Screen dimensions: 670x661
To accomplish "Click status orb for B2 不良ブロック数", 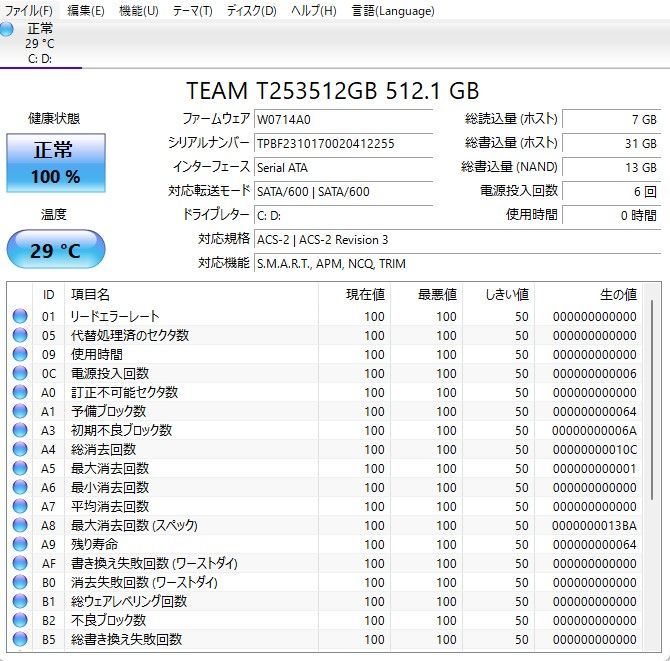I will [20, 620].
